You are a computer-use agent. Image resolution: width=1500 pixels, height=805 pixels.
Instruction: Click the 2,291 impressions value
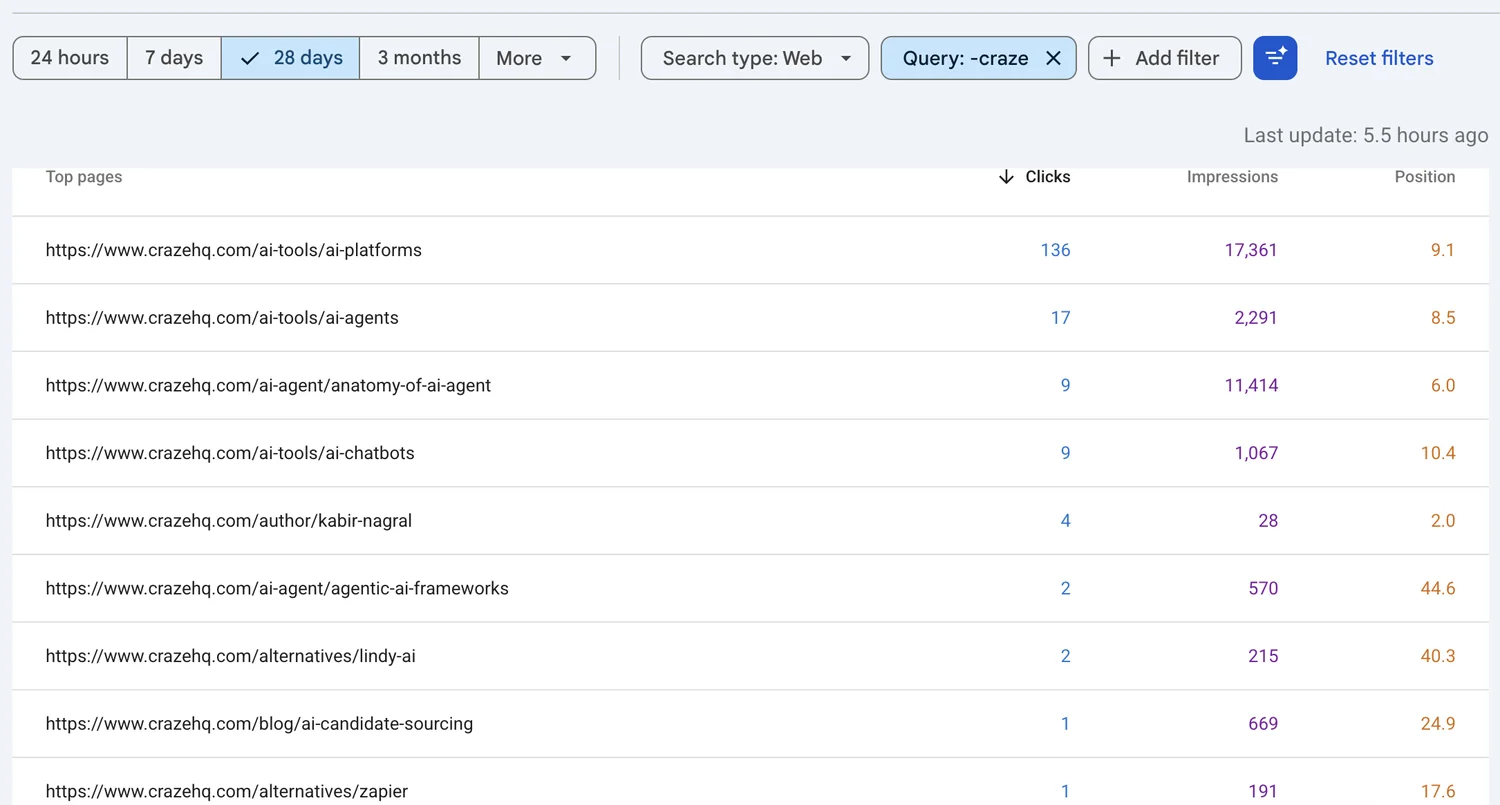[x=1256, y=318]
